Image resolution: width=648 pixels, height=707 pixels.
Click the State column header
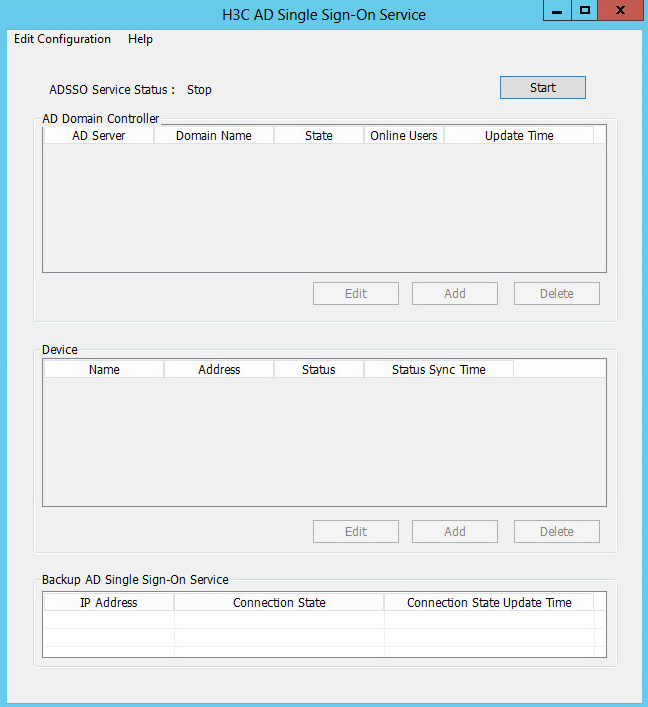pyautogui.click(x=319, y=136)
